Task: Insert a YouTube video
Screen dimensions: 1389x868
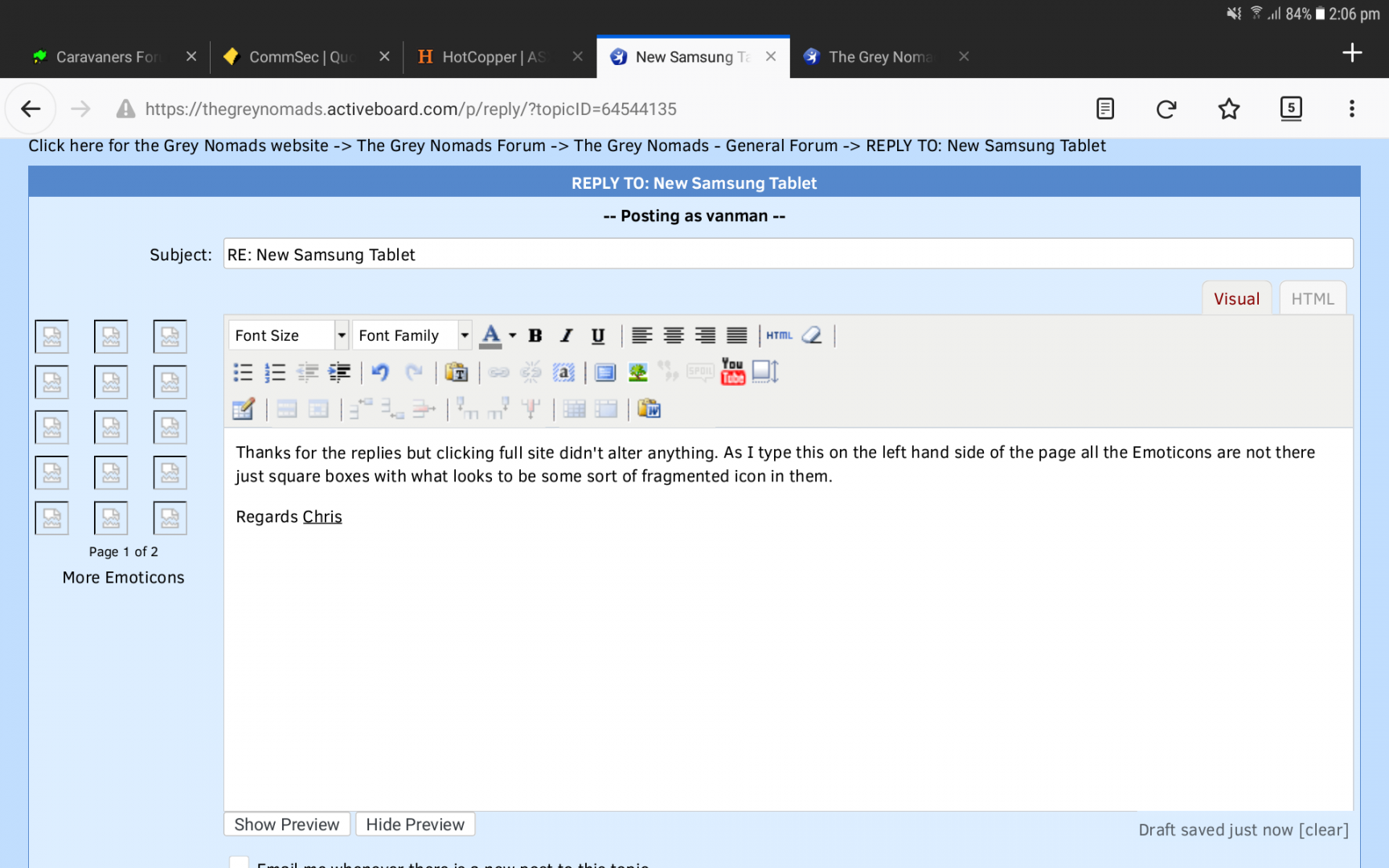Action: pos(732,372)
